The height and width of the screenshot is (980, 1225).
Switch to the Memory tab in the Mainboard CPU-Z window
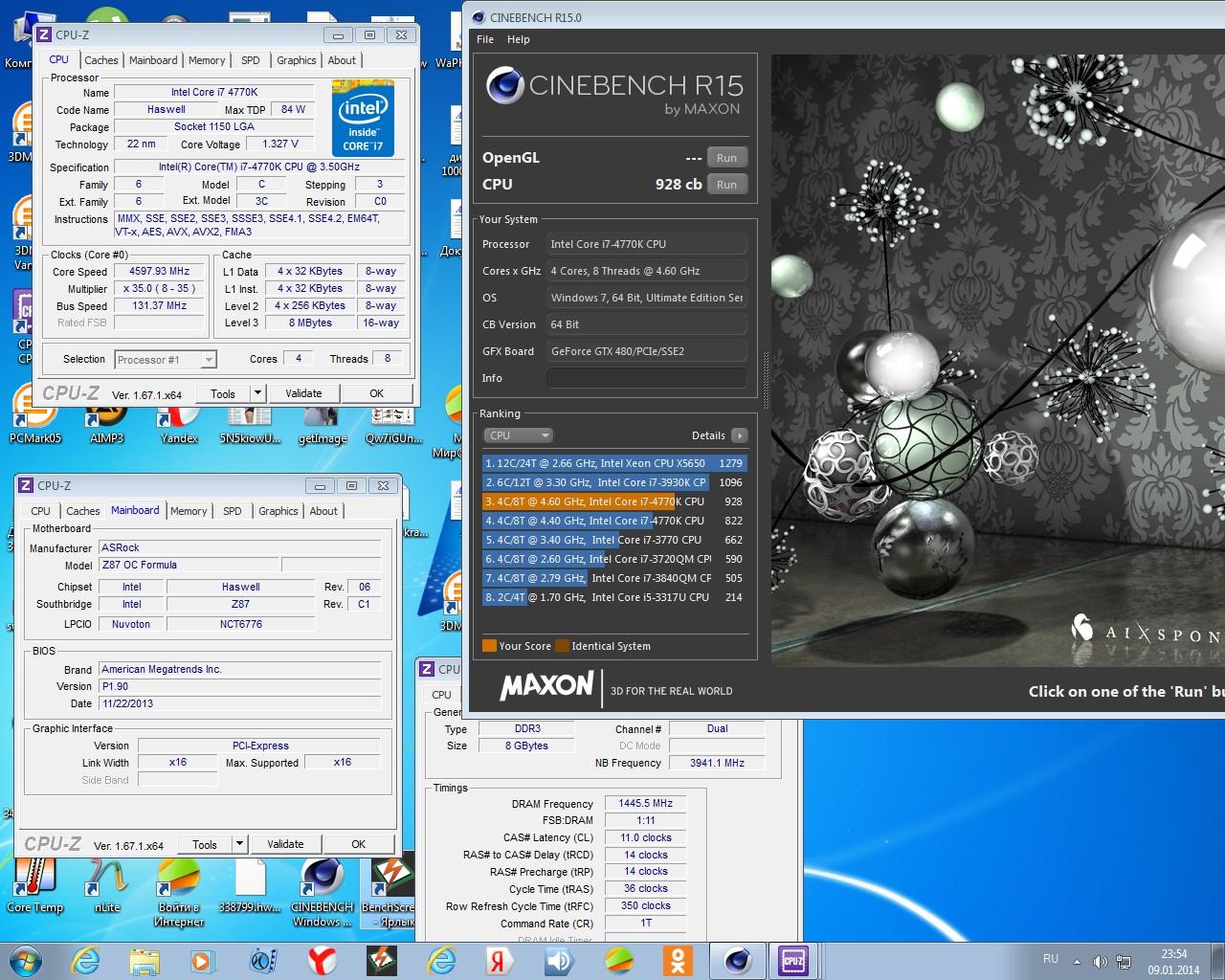click(x=189, y=511)
